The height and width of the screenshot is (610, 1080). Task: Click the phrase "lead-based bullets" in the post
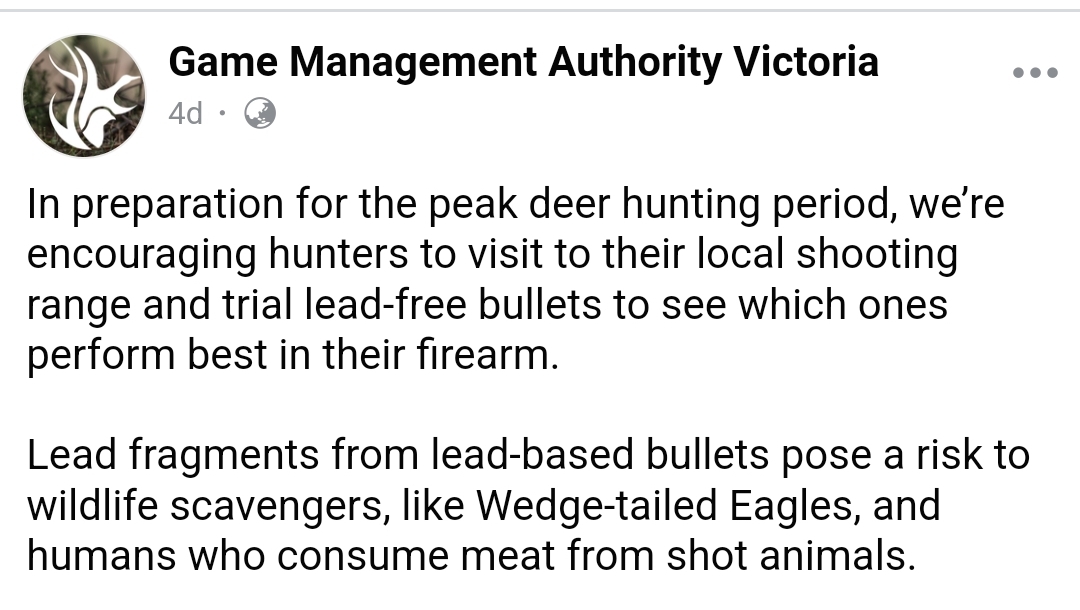[600, 455]
